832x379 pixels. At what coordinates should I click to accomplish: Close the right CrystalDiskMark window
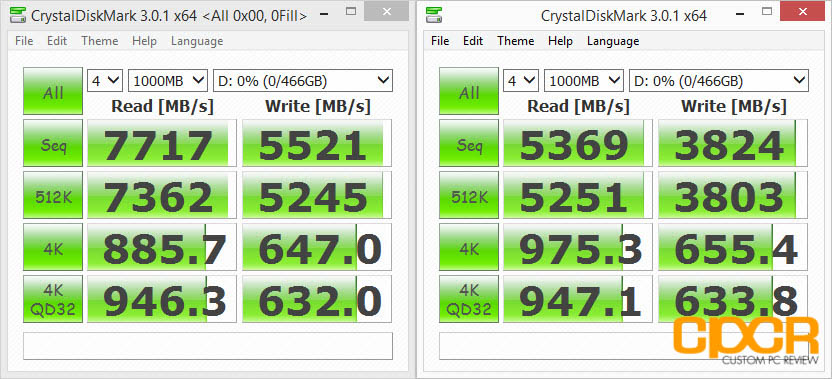802,11
